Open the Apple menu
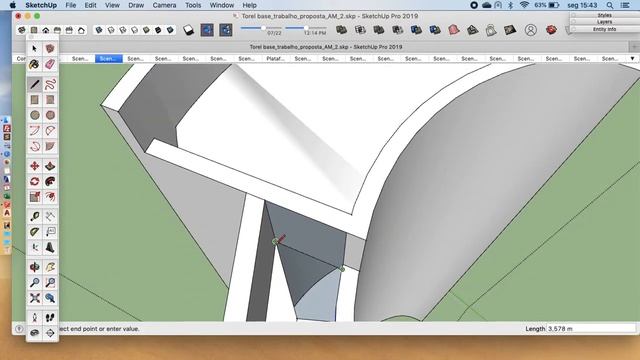Viewport: 640px width, 360px height. point(13,5)
